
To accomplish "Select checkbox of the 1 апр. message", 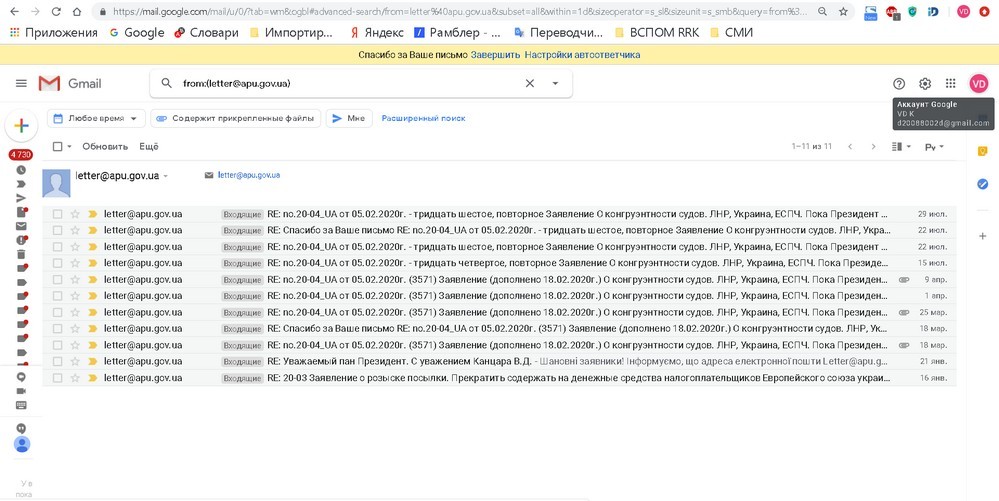I will coord(57,296).
